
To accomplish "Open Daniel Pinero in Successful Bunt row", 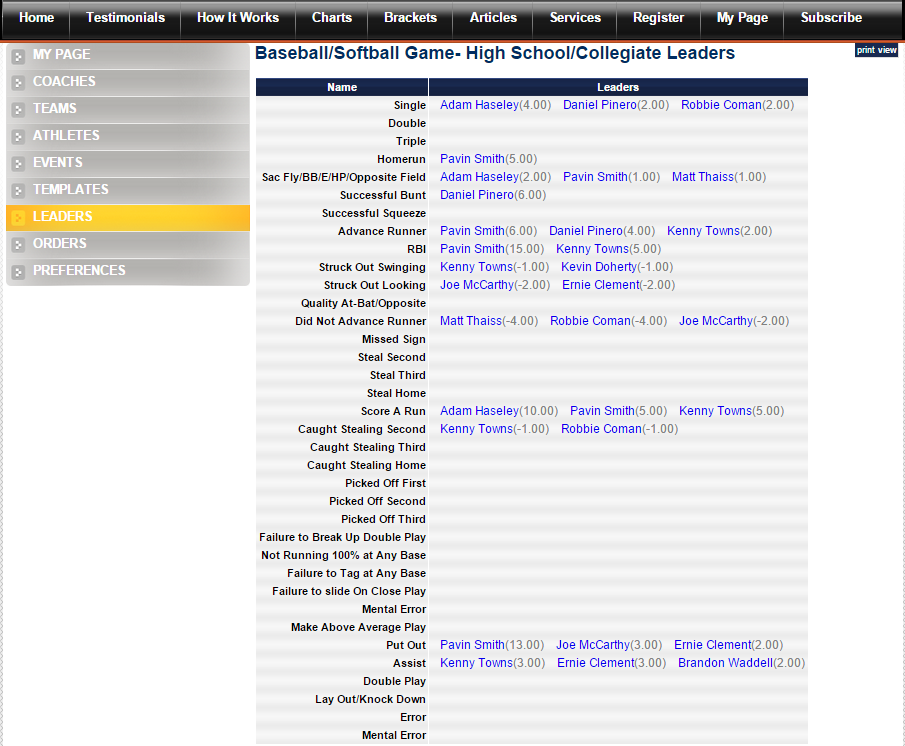I will pyautogui.click(x=477, y=195).
